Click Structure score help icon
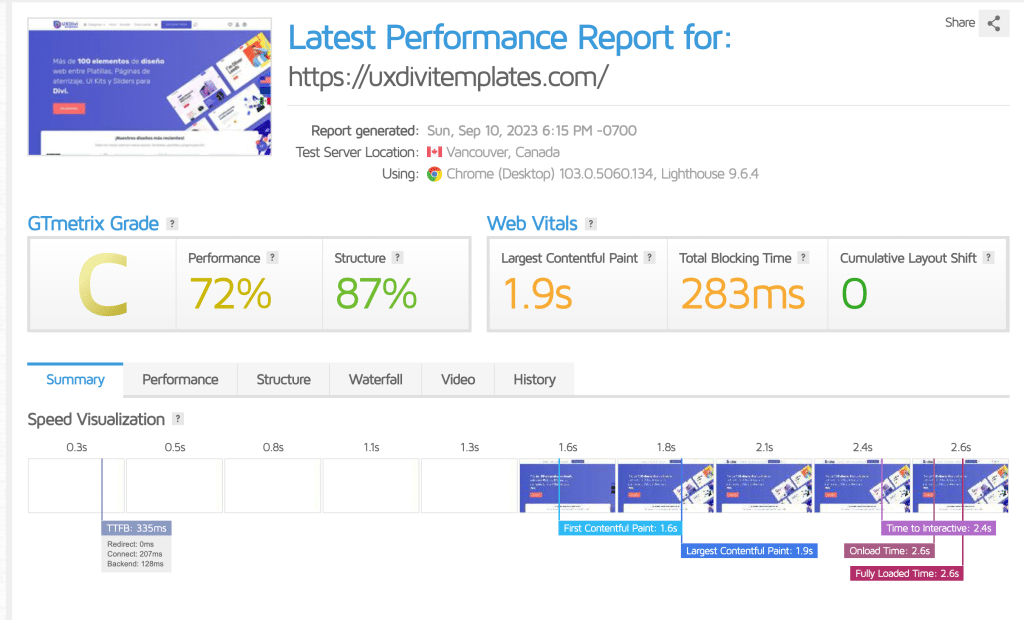 397,257
